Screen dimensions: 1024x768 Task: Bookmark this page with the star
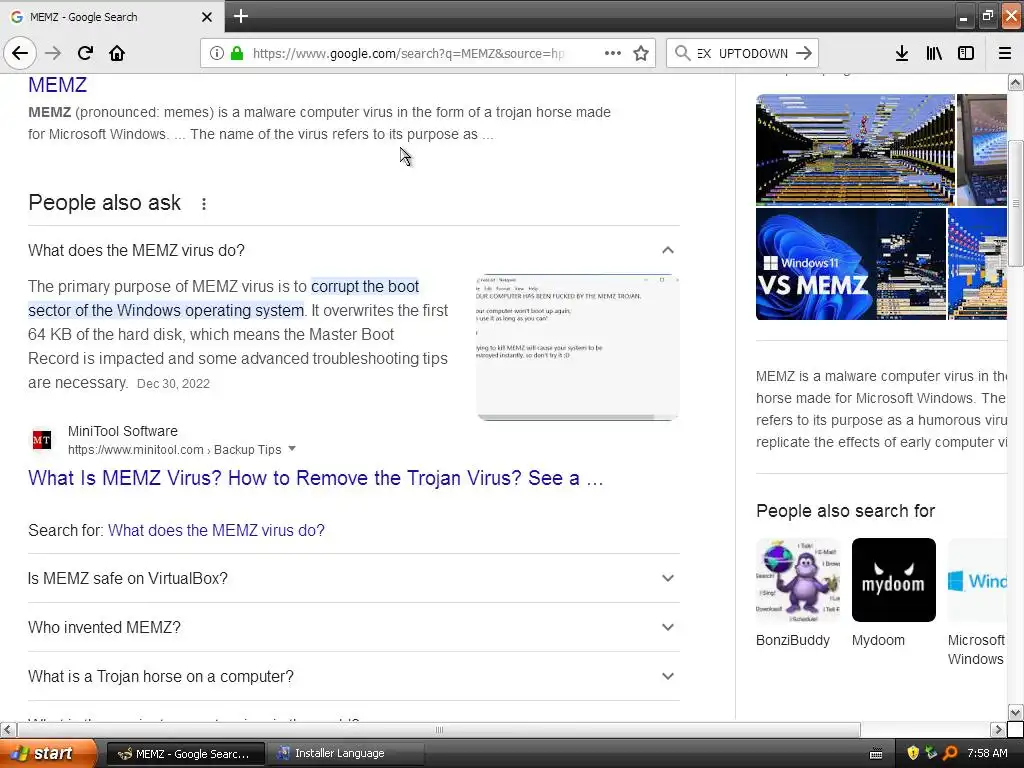coord(641,53)
